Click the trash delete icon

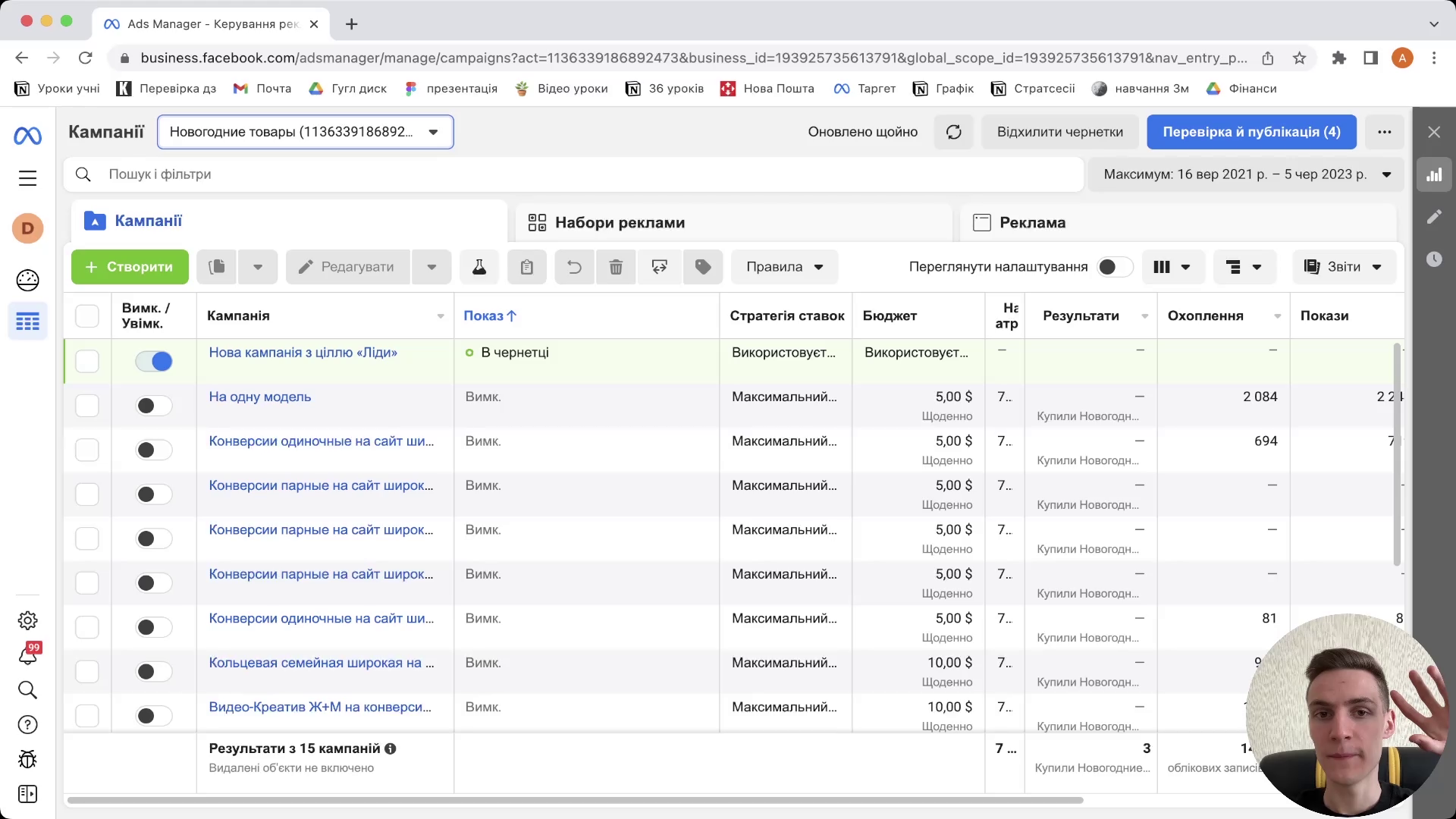click(x=616, y=267)
